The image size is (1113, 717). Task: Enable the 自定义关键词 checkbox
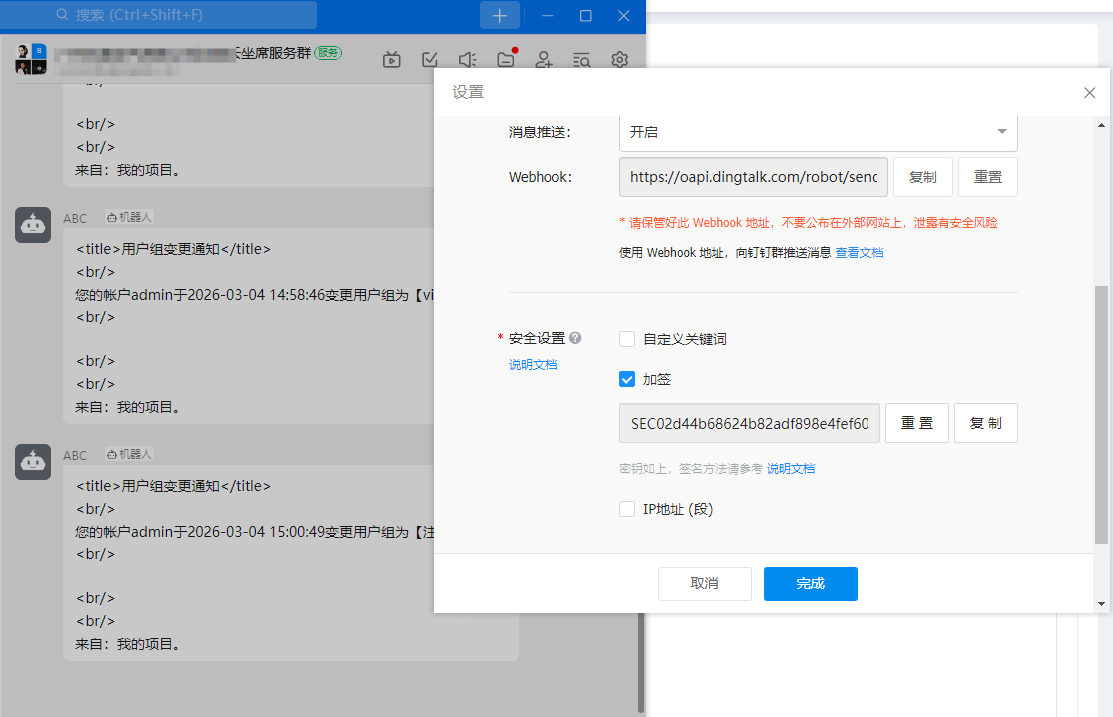click(x=627, y=339)
